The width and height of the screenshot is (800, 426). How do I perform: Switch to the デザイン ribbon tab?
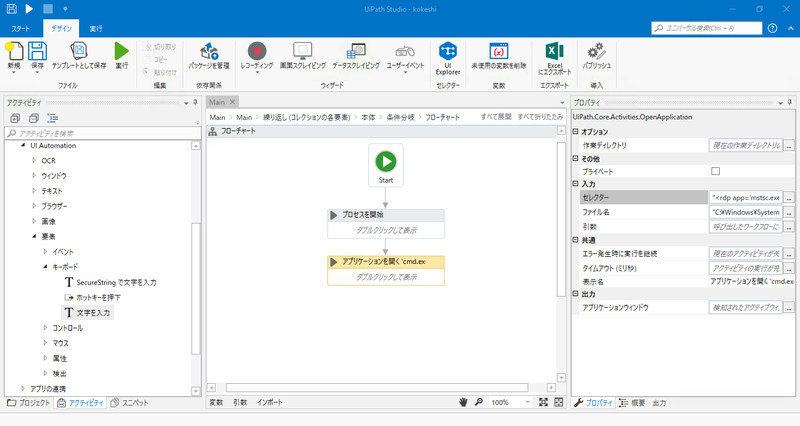click(x=61, y=29)
